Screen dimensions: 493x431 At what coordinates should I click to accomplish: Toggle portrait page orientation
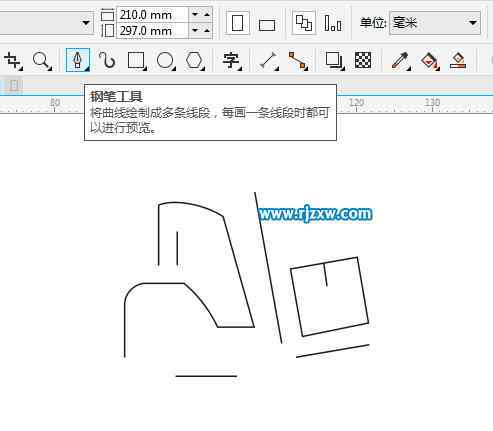click(x=237, y=23)
